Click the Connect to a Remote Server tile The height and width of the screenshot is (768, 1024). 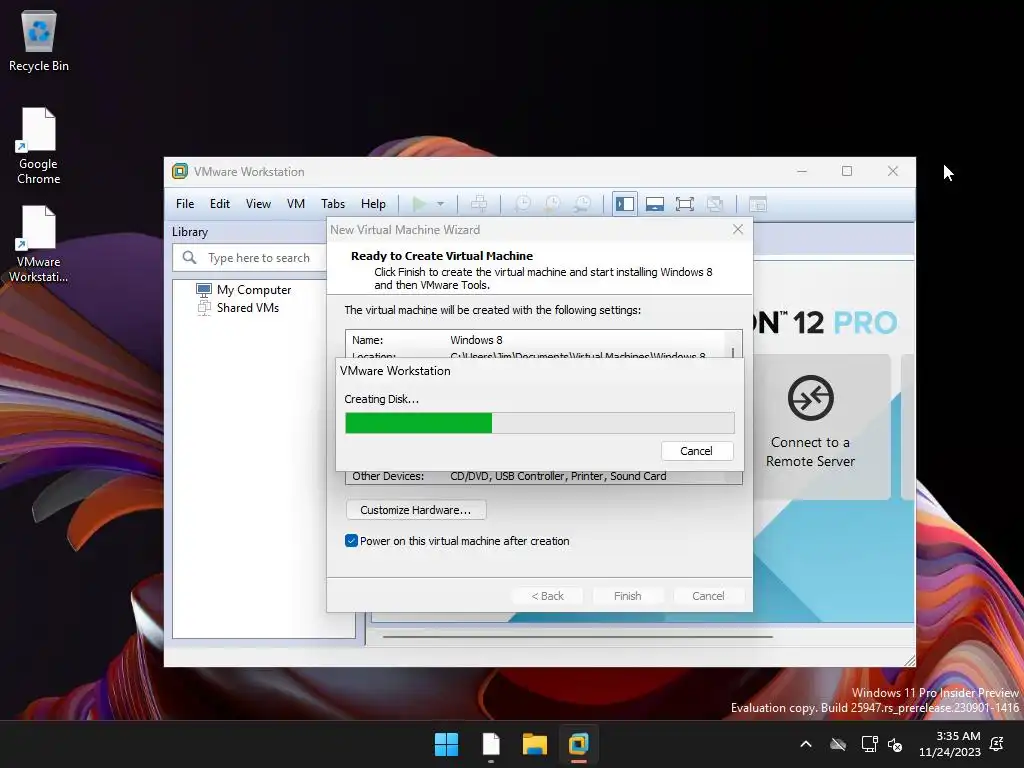tap(822, 427)
